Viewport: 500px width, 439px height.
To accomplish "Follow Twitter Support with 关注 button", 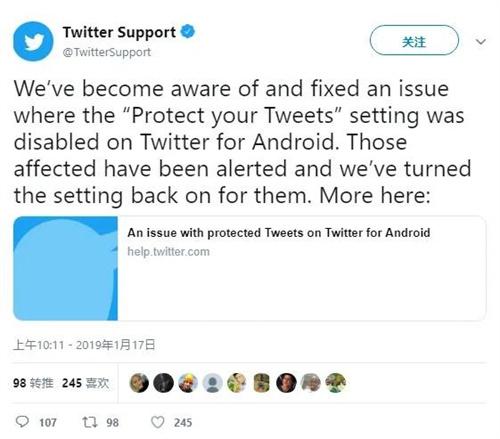I will click(x=414, y=40).
